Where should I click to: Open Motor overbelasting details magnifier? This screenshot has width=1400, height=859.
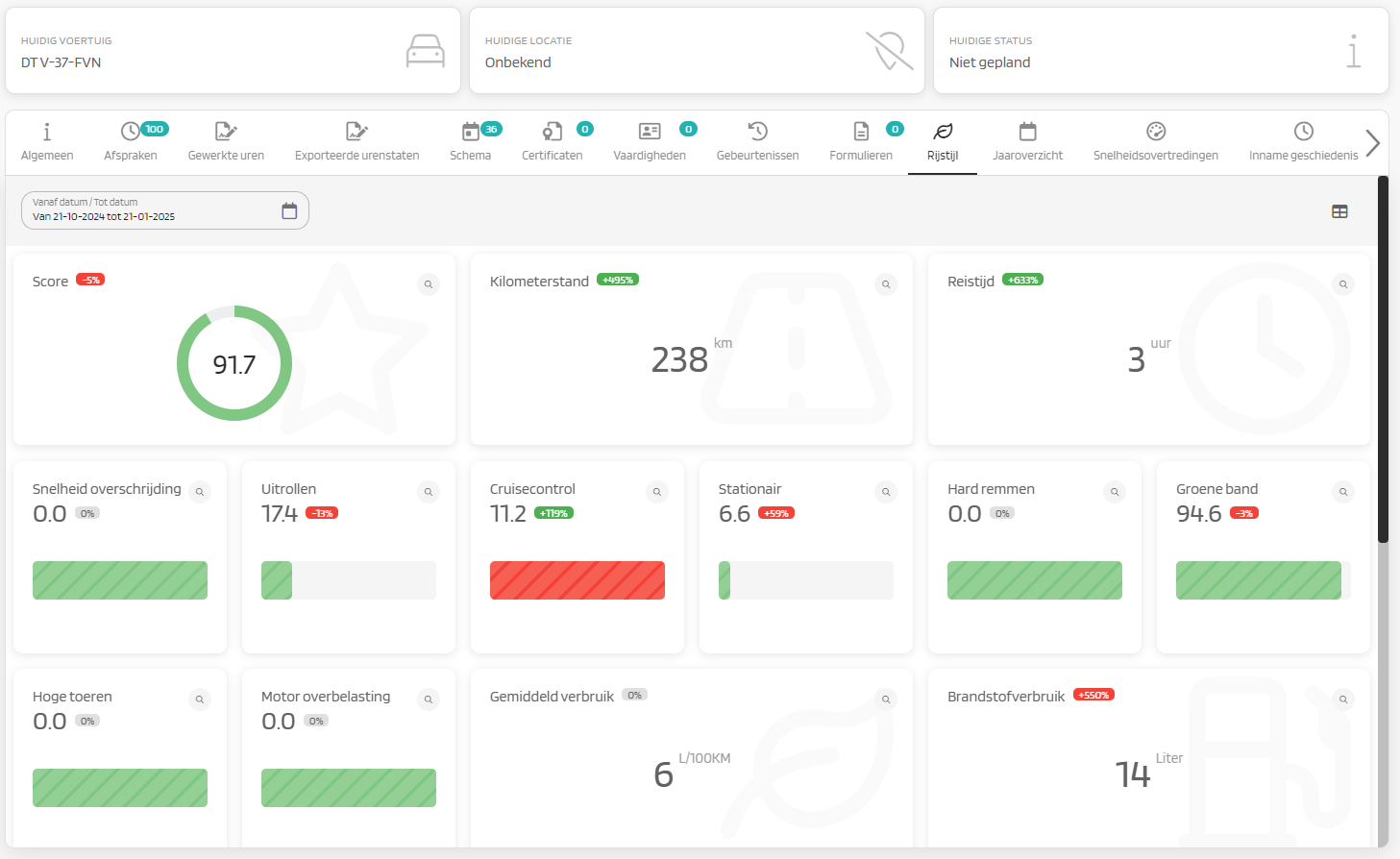click(429, 699)
